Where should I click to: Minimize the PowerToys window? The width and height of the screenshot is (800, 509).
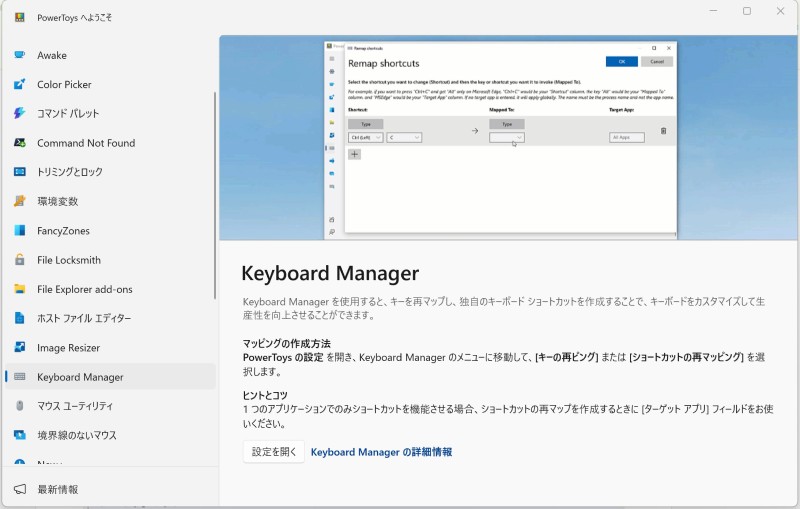[714, 11]
